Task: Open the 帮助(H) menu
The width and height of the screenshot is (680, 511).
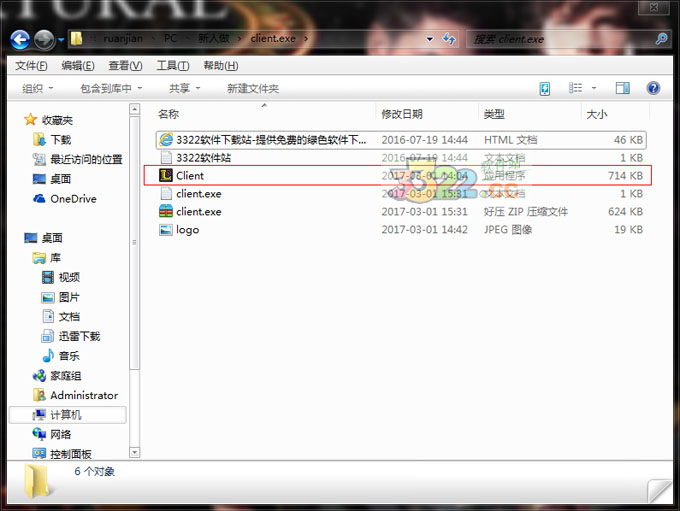Action: click(x=221, y=66)
